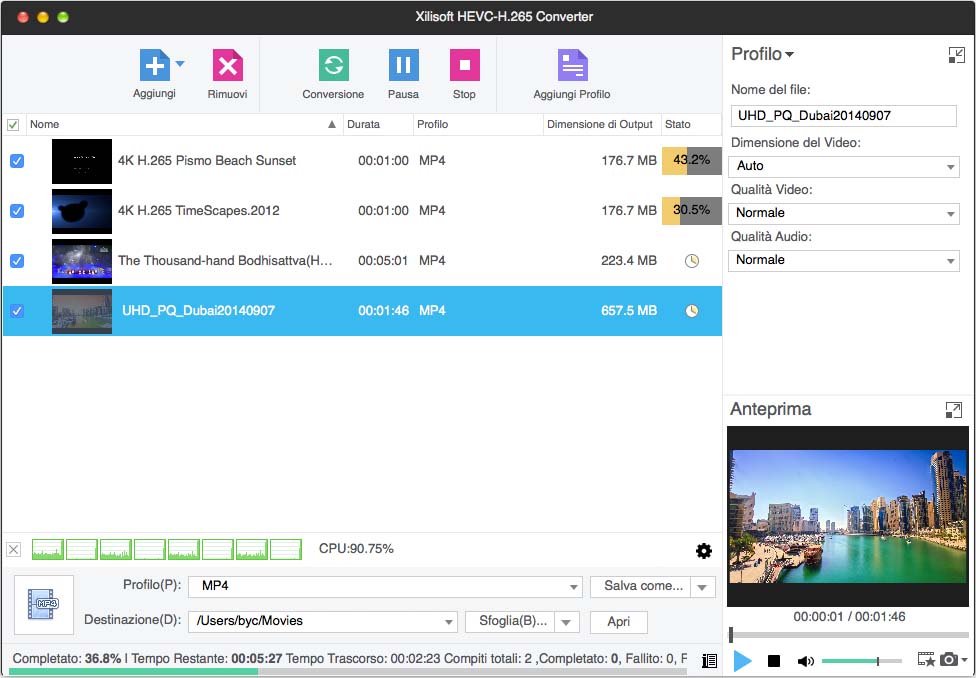Edit the Nome del file field
The height and width of the screenshot is (678, 976).
[843, 116]
